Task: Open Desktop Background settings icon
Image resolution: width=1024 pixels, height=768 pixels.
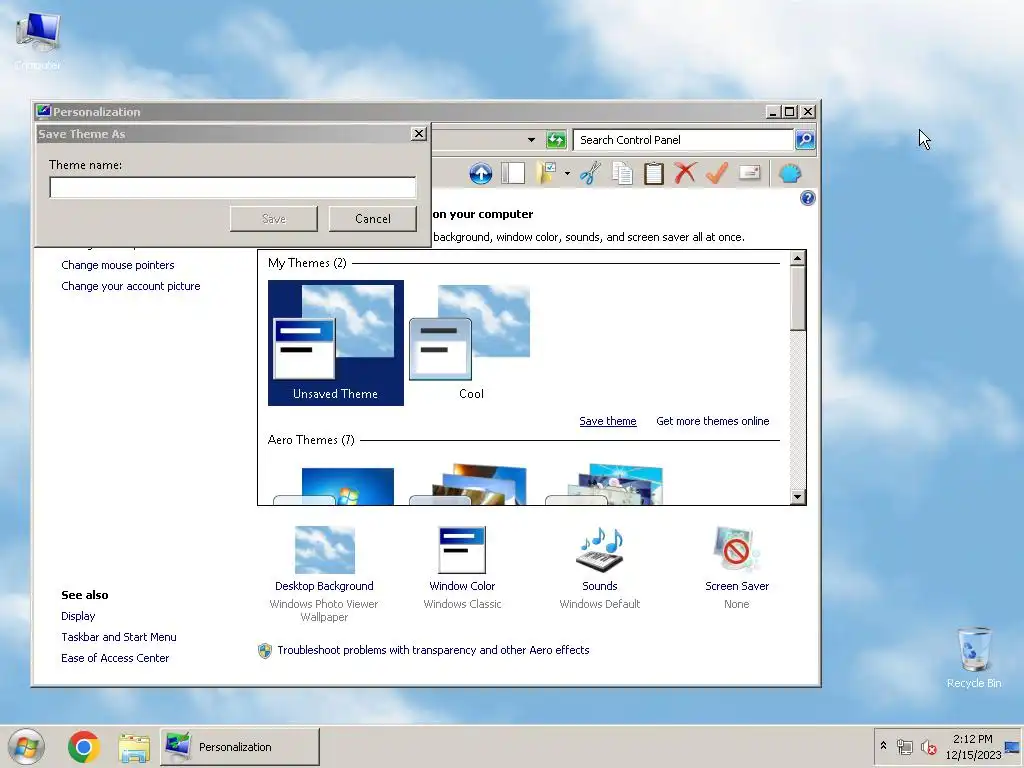Action: coord(325,550)
